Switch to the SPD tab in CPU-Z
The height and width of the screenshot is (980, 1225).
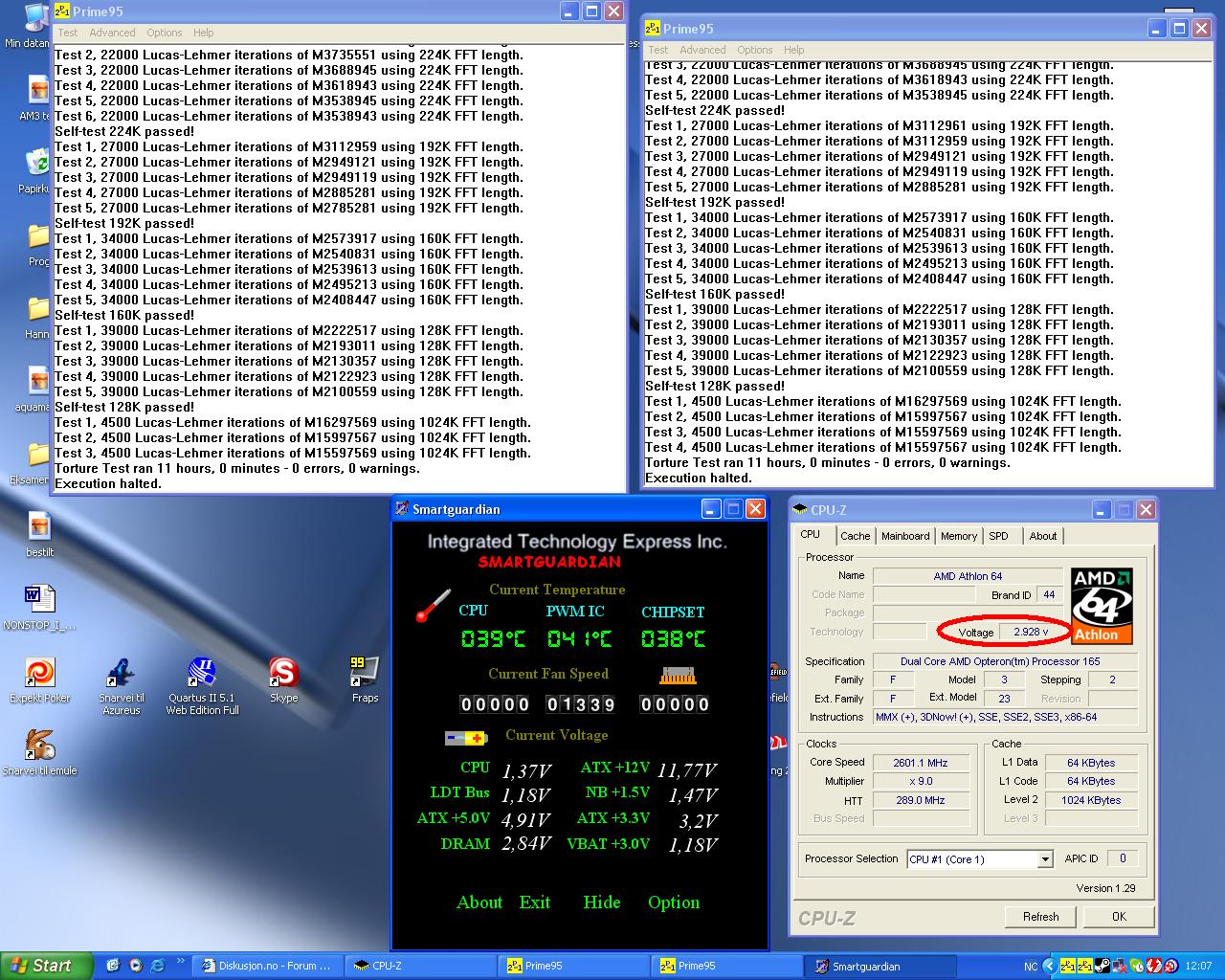point(998,536)
